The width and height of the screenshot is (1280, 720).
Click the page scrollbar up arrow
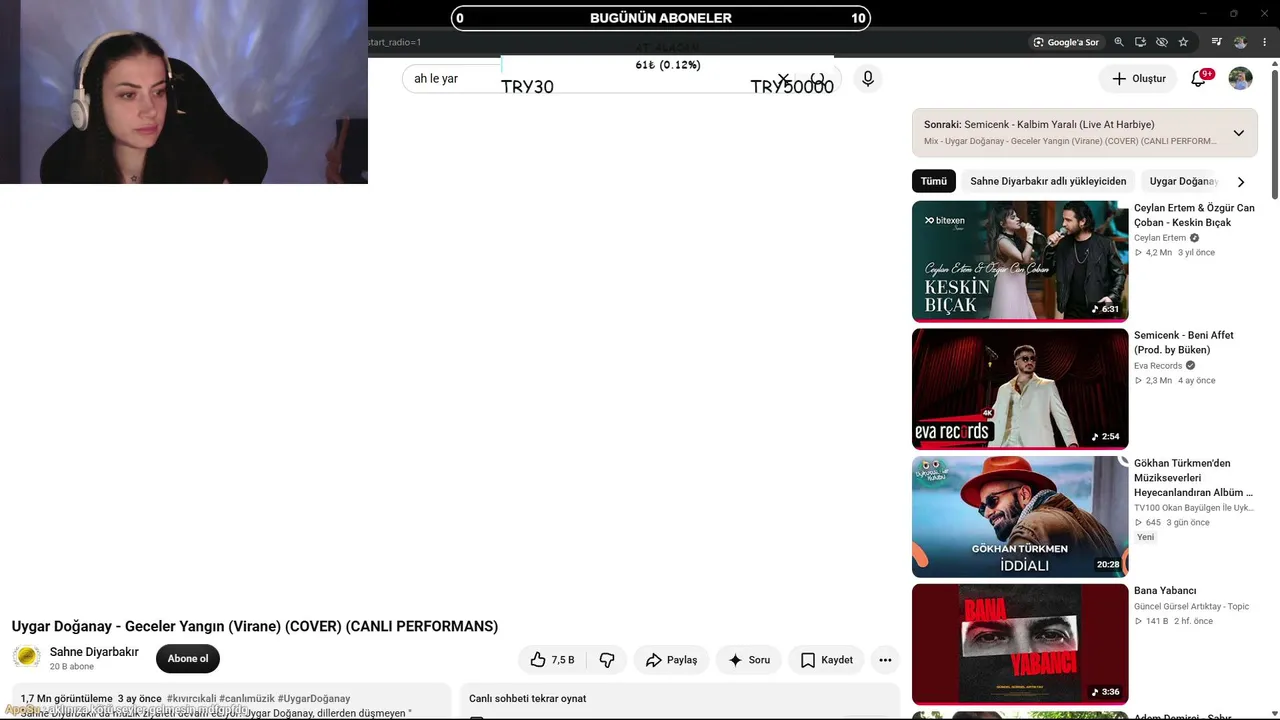(x=1274, y=65)
